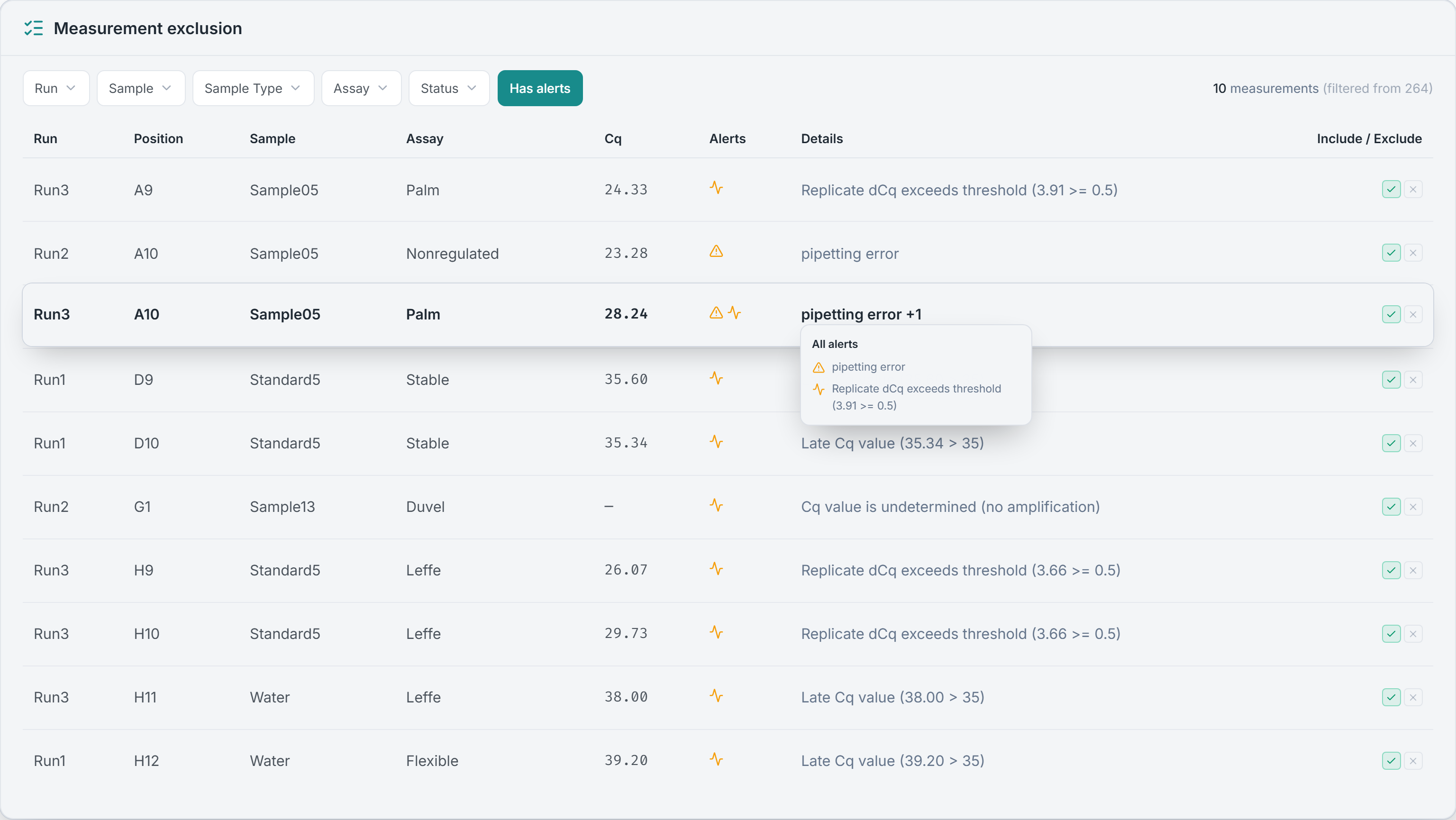Image resolution: width=1456 pixels, height=820 pixels.
Task: Toggle include checkmark for Run2 G1 Duvel
Action: pyautogui.click(x=1391, y=506)
